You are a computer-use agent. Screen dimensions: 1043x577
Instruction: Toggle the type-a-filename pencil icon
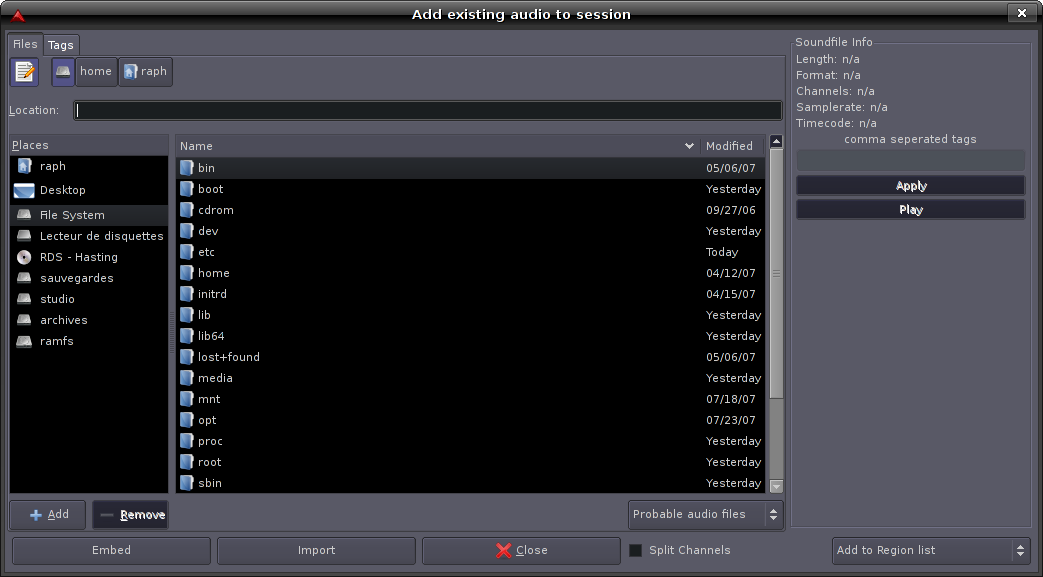(x=25, y=72)
